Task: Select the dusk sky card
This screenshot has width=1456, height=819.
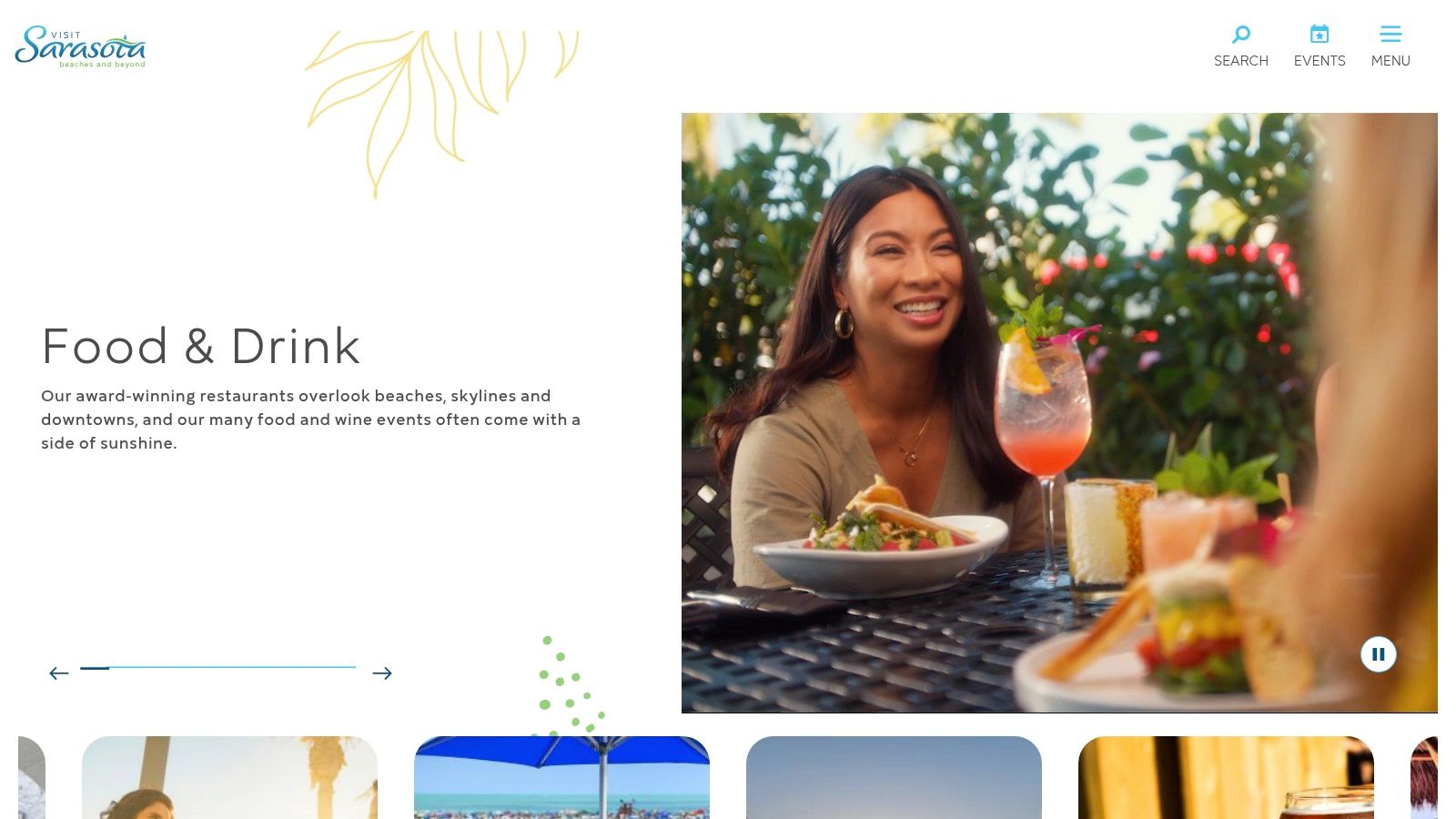Action: tap(894, 777)
